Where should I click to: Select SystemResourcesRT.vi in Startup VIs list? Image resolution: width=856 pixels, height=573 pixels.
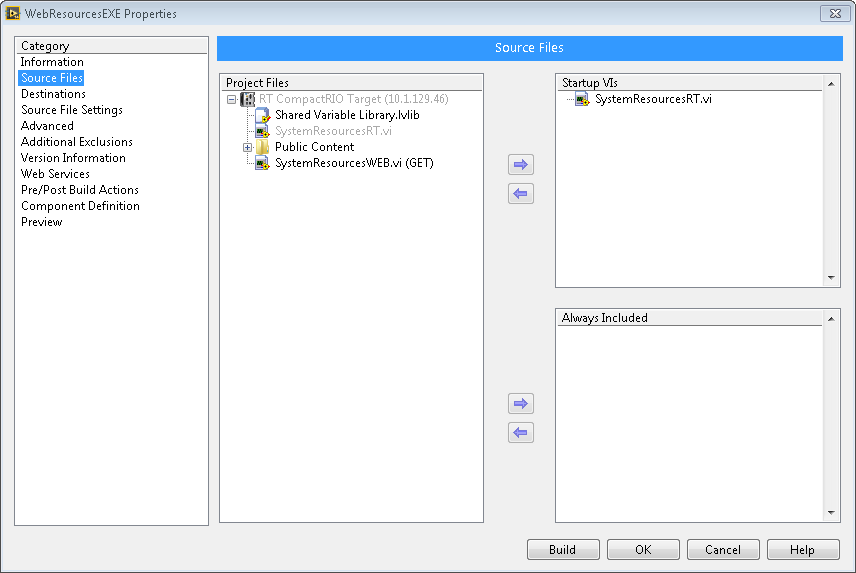[x=653, y=99]
